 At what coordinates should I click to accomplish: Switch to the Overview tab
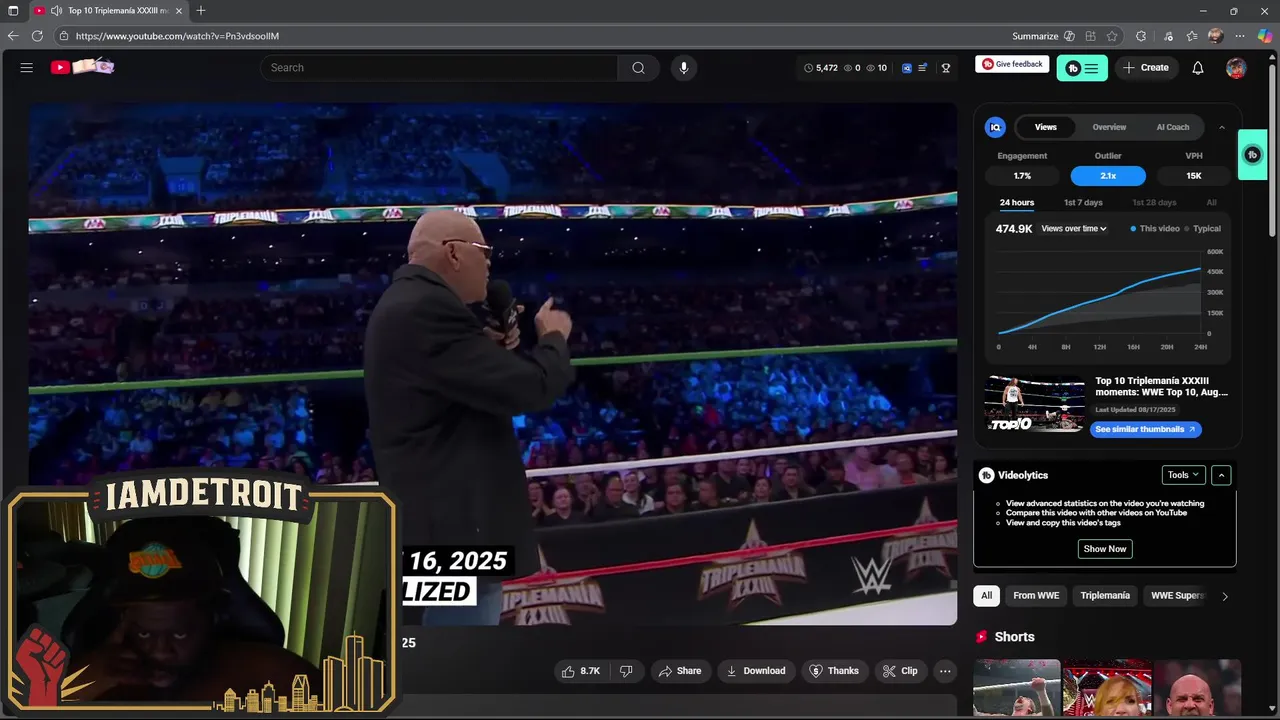(x=1109, y=127)
